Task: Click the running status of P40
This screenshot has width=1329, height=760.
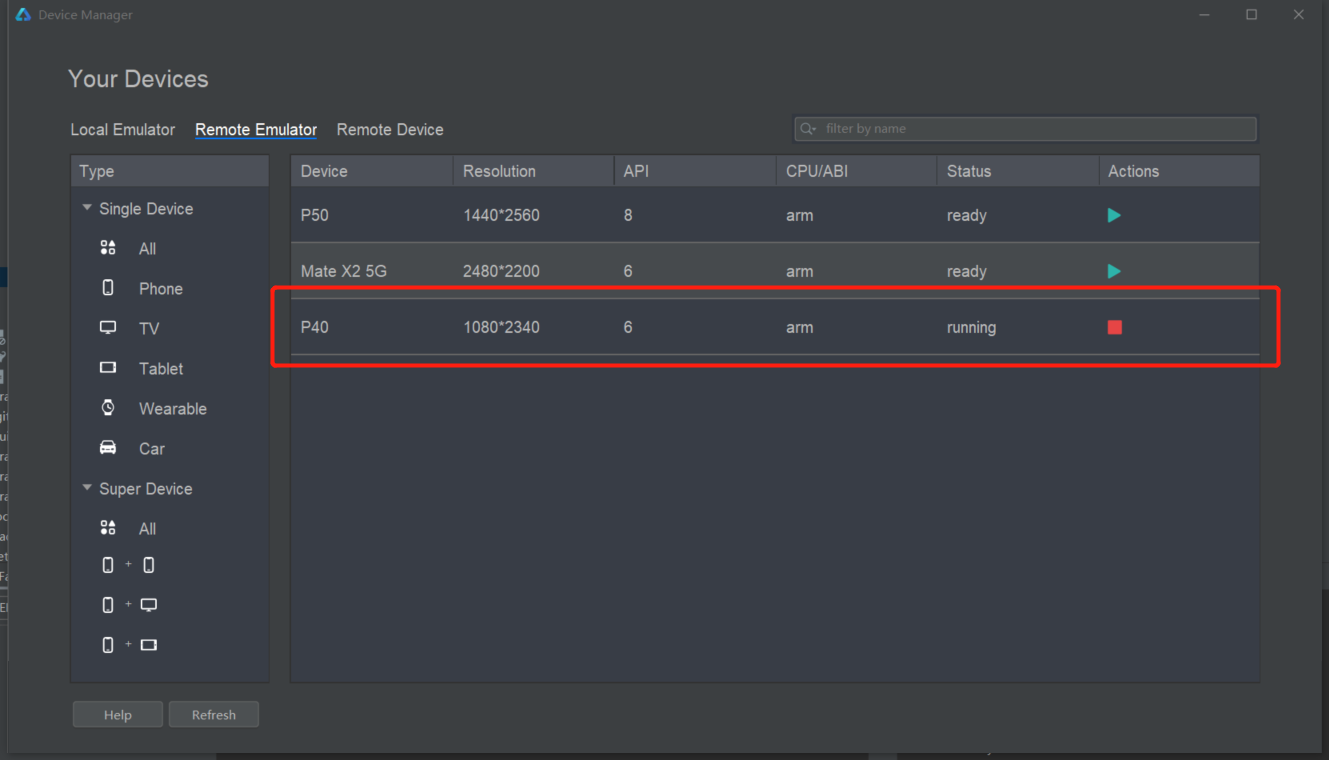Action: [x=971, y=327]
